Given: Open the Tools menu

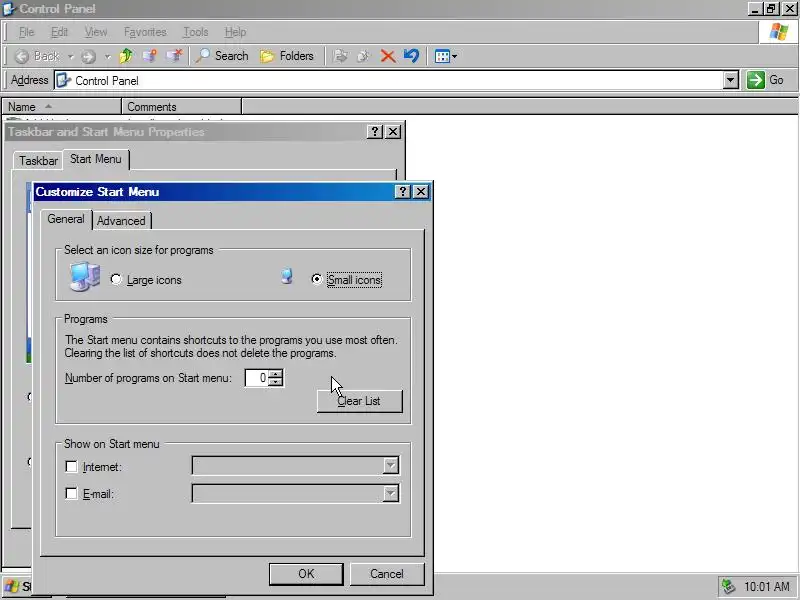Looking at the screenshot, I should click(196, 32).
